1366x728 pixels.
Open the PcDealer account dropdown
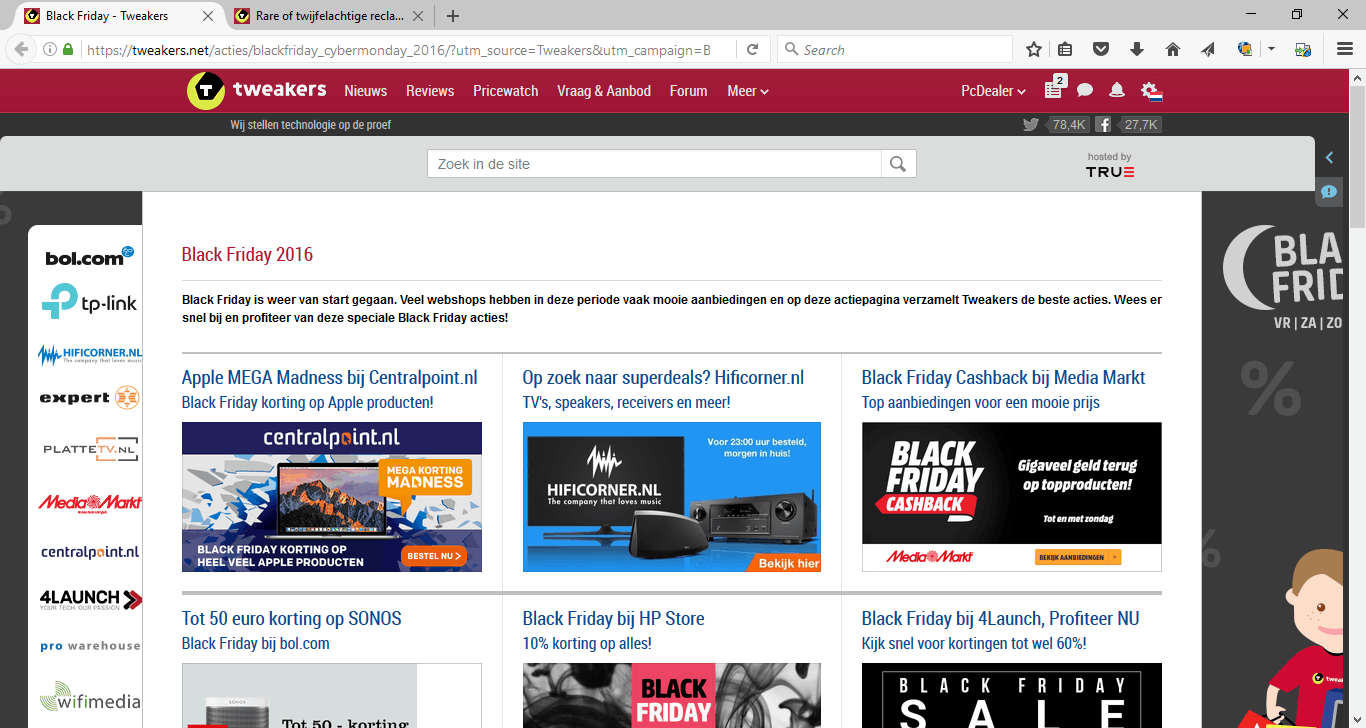(993, 91)
